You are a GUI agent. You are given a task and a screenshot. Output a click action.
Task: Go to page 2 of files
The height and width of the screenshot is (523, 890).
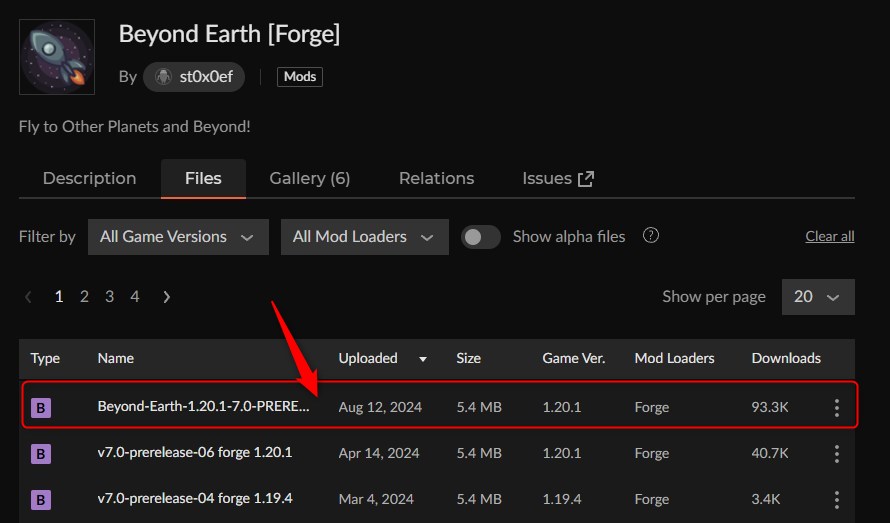tap(84, 296)
